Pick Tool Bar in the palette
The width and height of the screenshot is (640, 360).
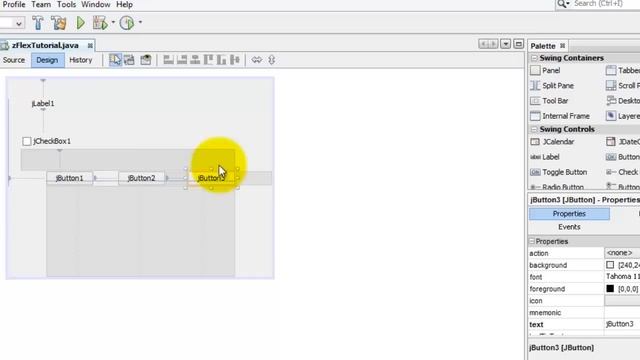(549, 101)
